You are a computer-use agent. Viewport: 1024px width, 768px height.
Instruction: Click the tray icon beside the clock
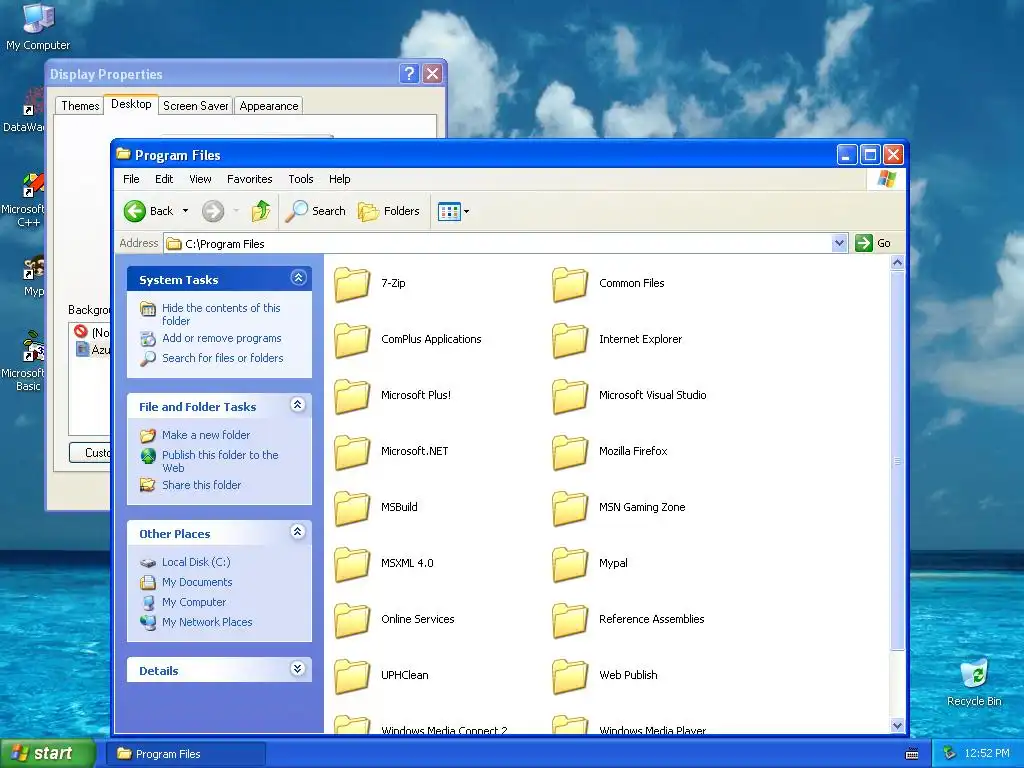tap(950, 754)
